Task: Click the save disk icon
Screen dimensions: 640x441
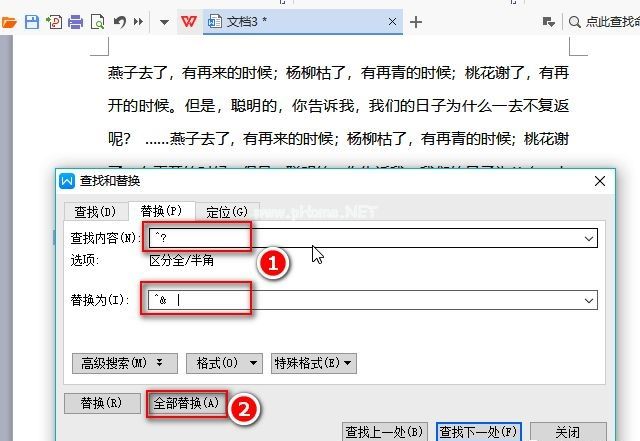Action: point(32,21)
